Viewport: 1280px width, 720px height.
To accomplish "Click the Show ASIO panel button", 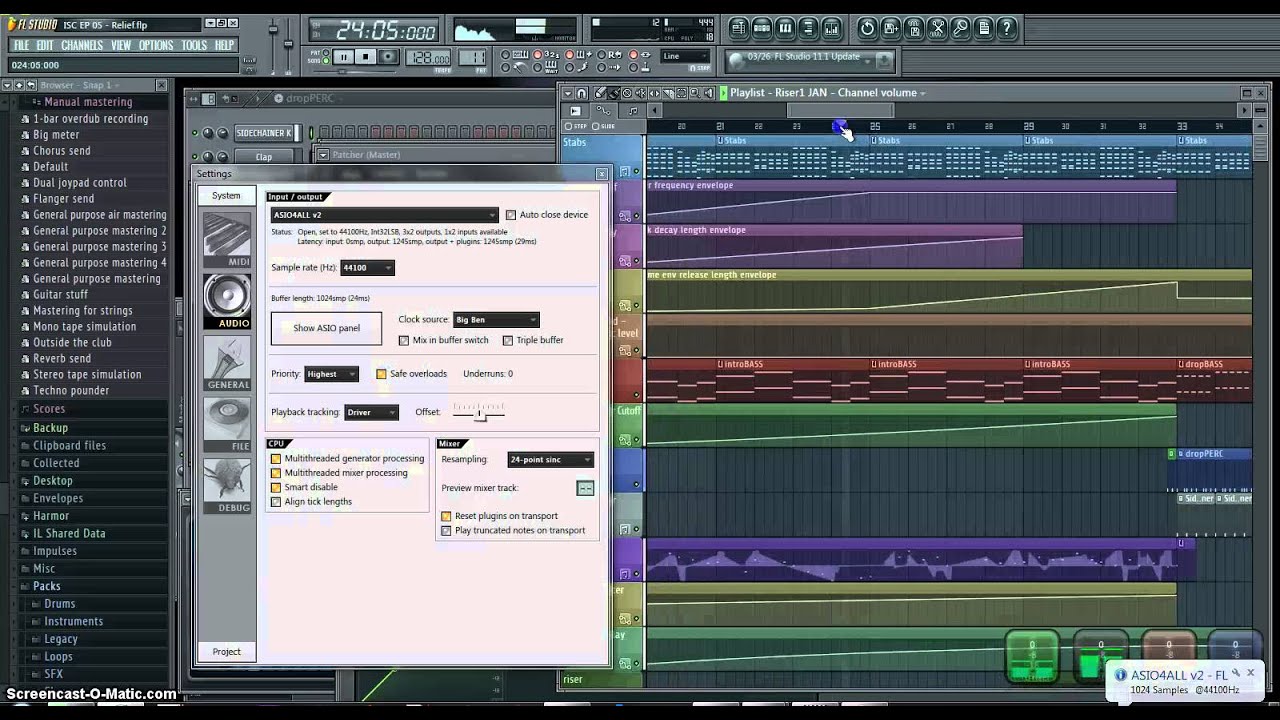I will tap(326, 328).
